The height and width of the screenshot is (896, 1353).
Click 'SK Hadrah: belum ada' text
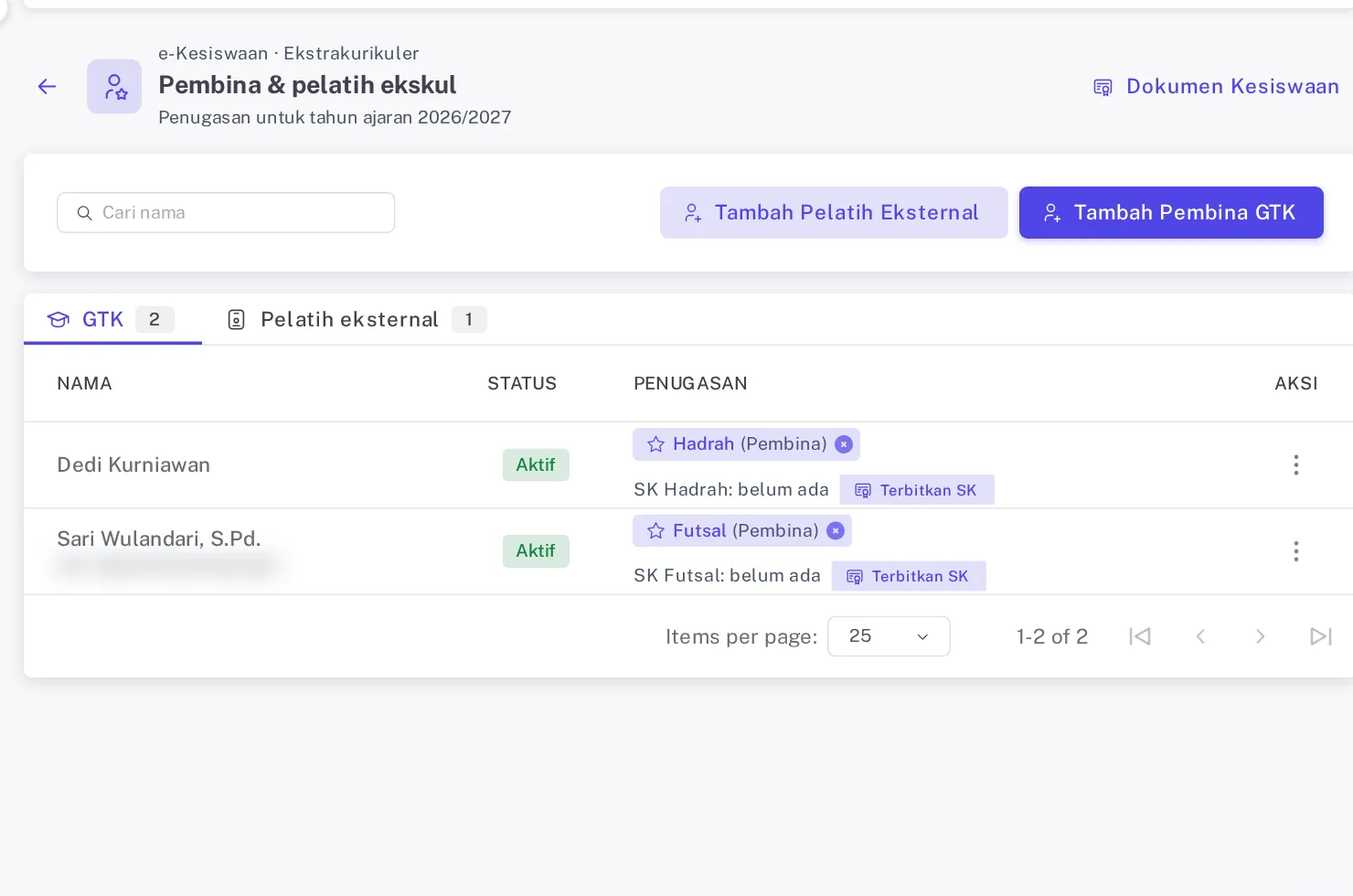[x=731, y=490]
